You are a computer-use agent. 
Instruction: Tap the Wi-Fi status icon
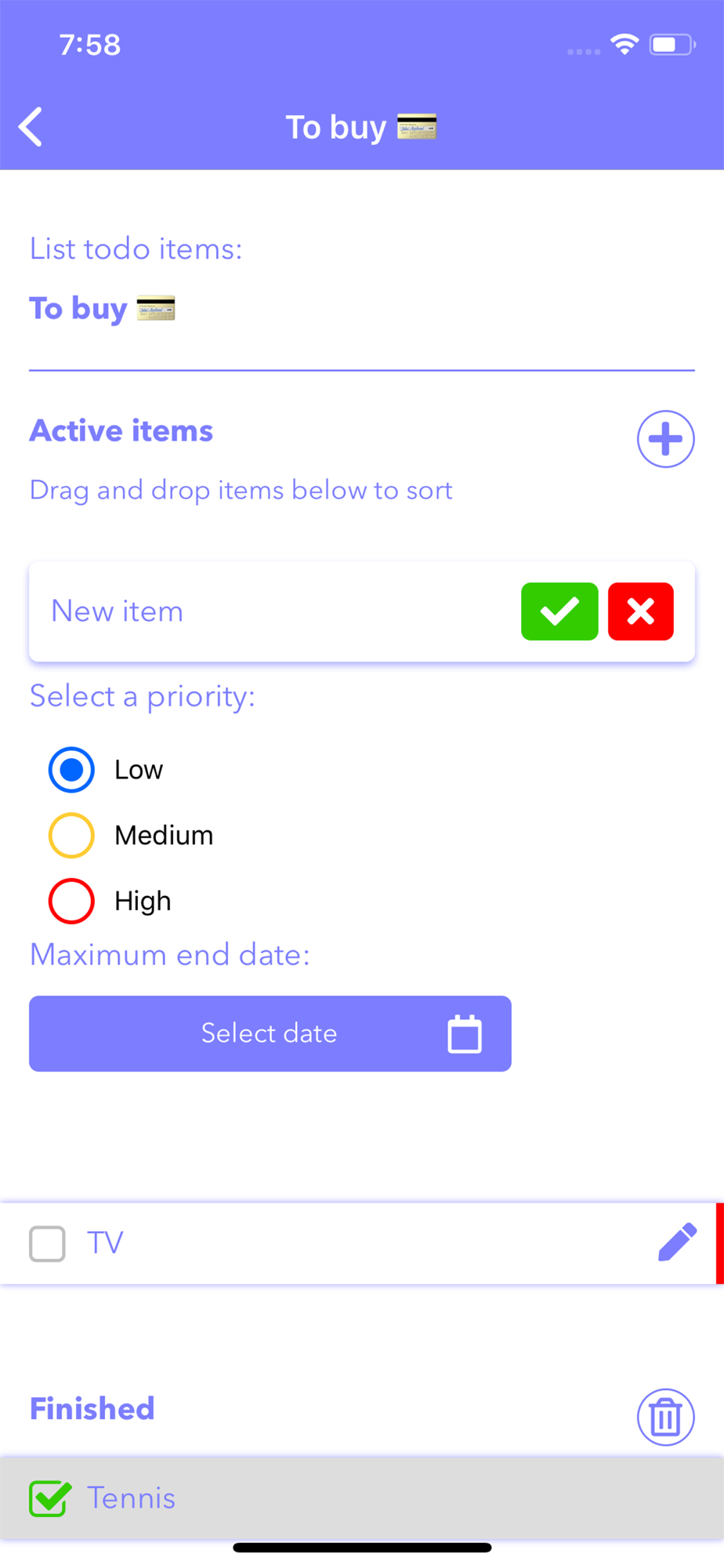[x=624, y=44]
